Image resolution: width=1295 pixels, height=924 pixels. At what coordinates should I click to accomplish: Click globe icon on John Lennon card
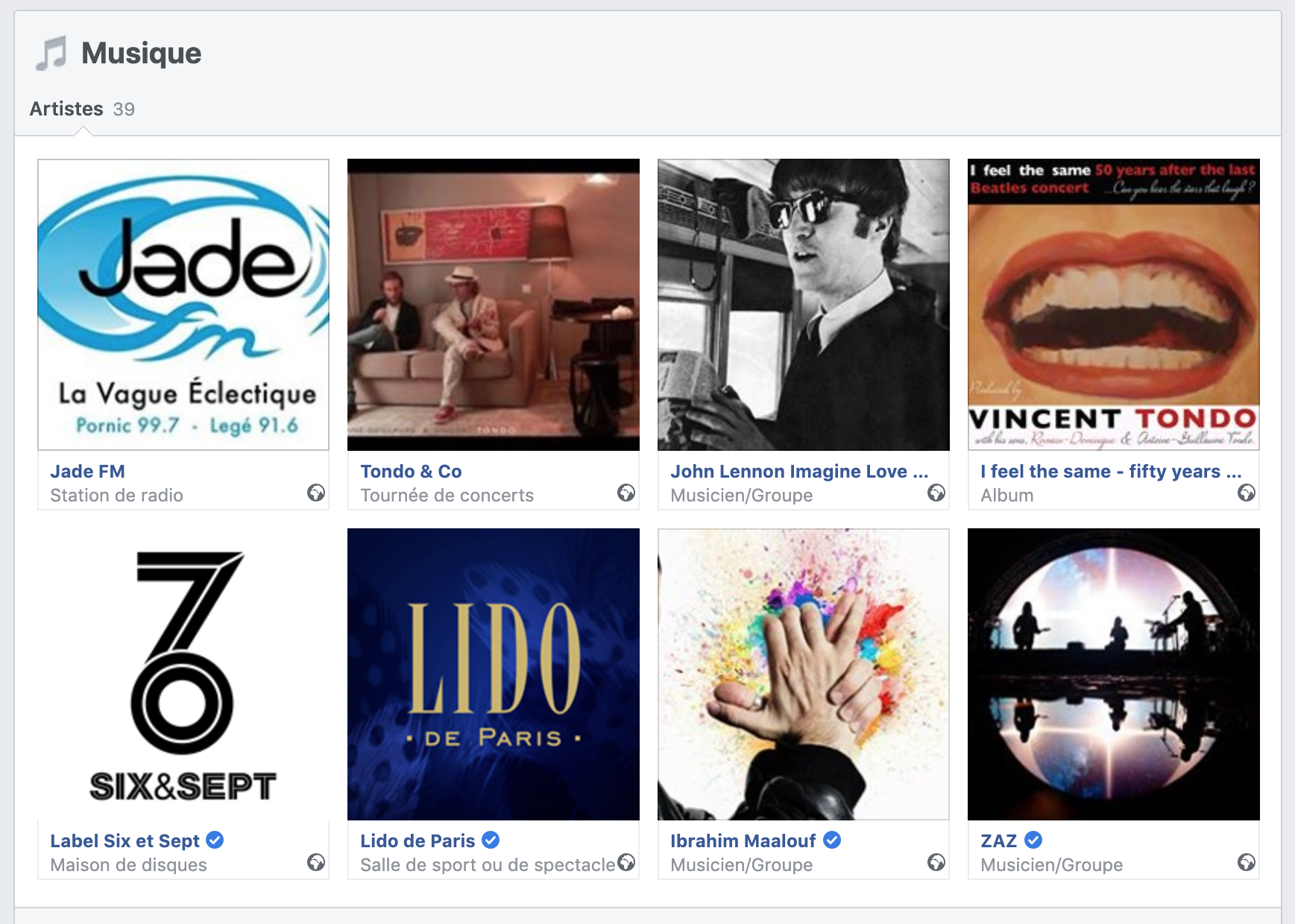point(936,493)
